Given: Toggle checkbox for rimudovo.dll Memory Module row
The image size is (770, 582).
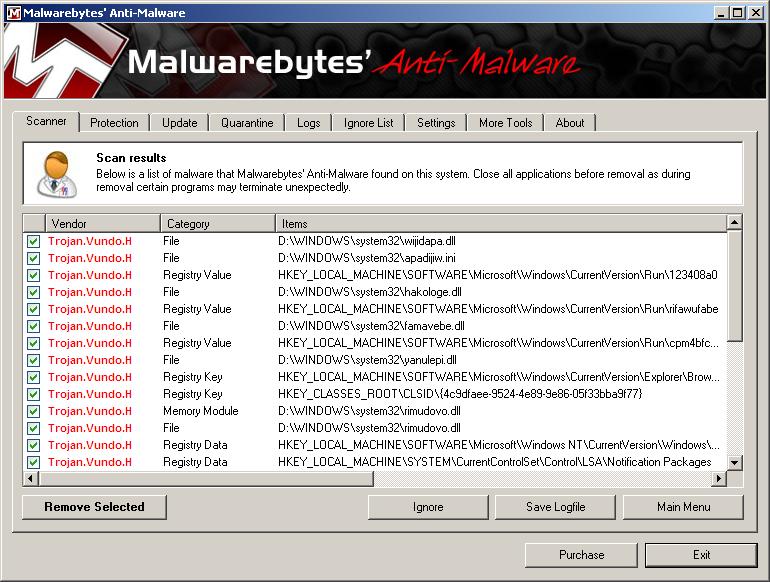Looking at the screenshot, I should point(33,411).
